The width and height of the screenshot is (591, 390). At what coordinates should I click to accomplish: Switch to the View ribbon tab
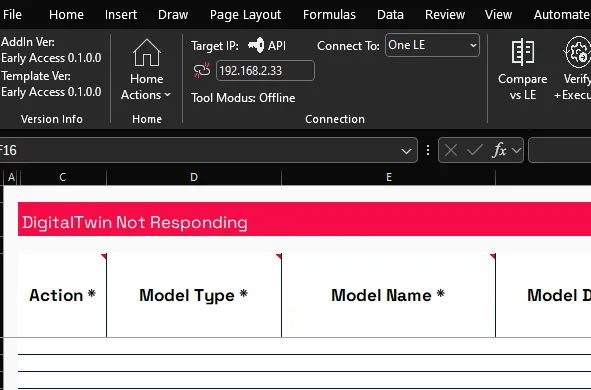(498, 14)
